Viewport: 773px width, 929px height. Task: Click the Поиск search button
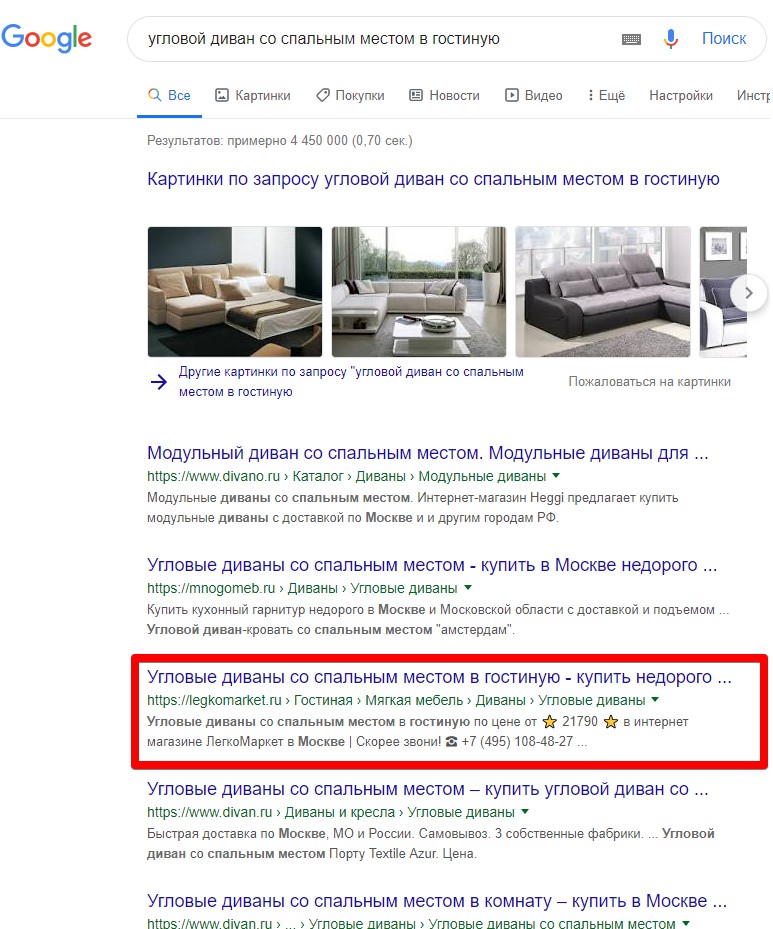tap(724, 39)
